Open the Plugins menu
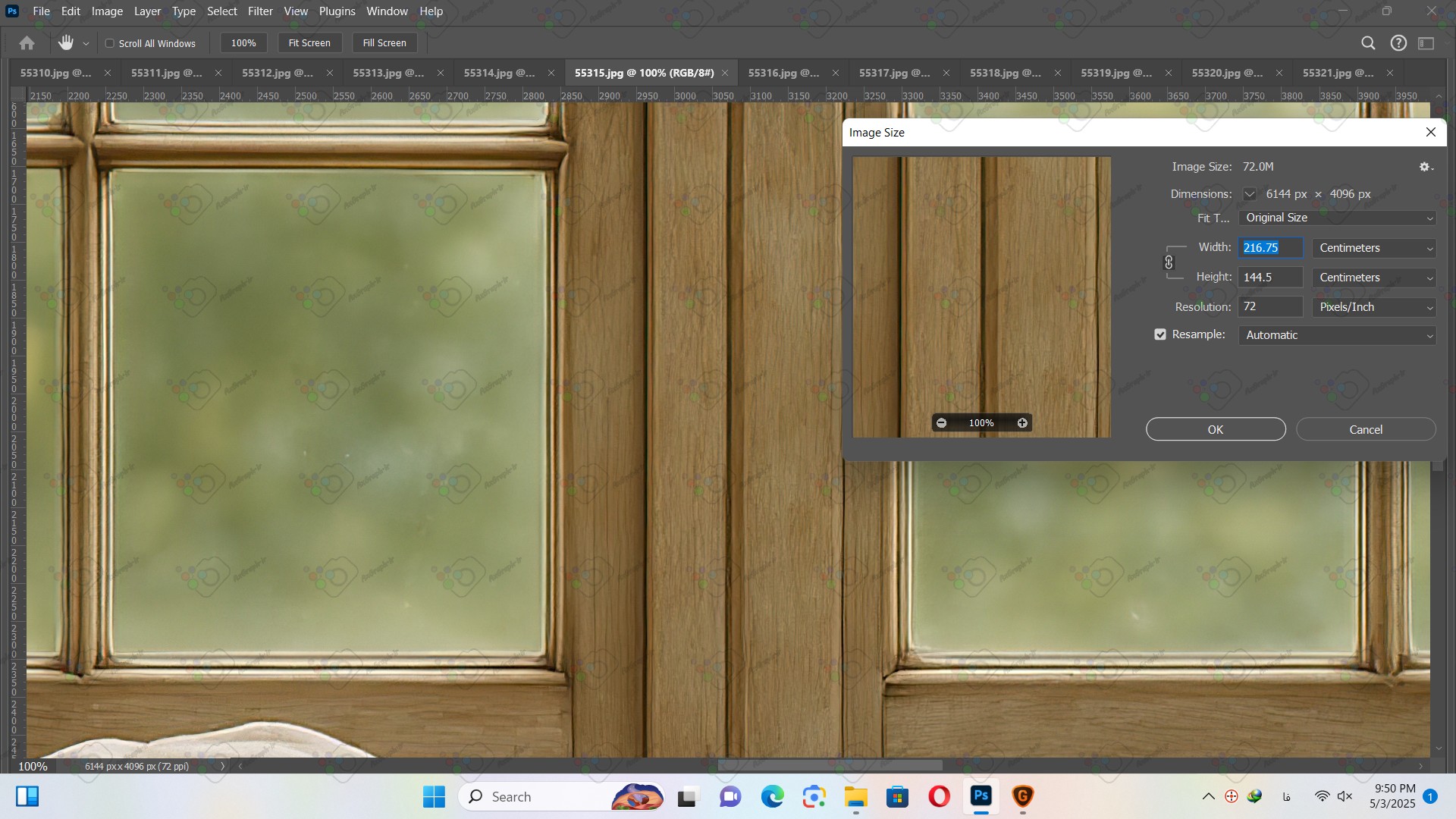Viewport: 1456px width, 819px height. (337, 11)
